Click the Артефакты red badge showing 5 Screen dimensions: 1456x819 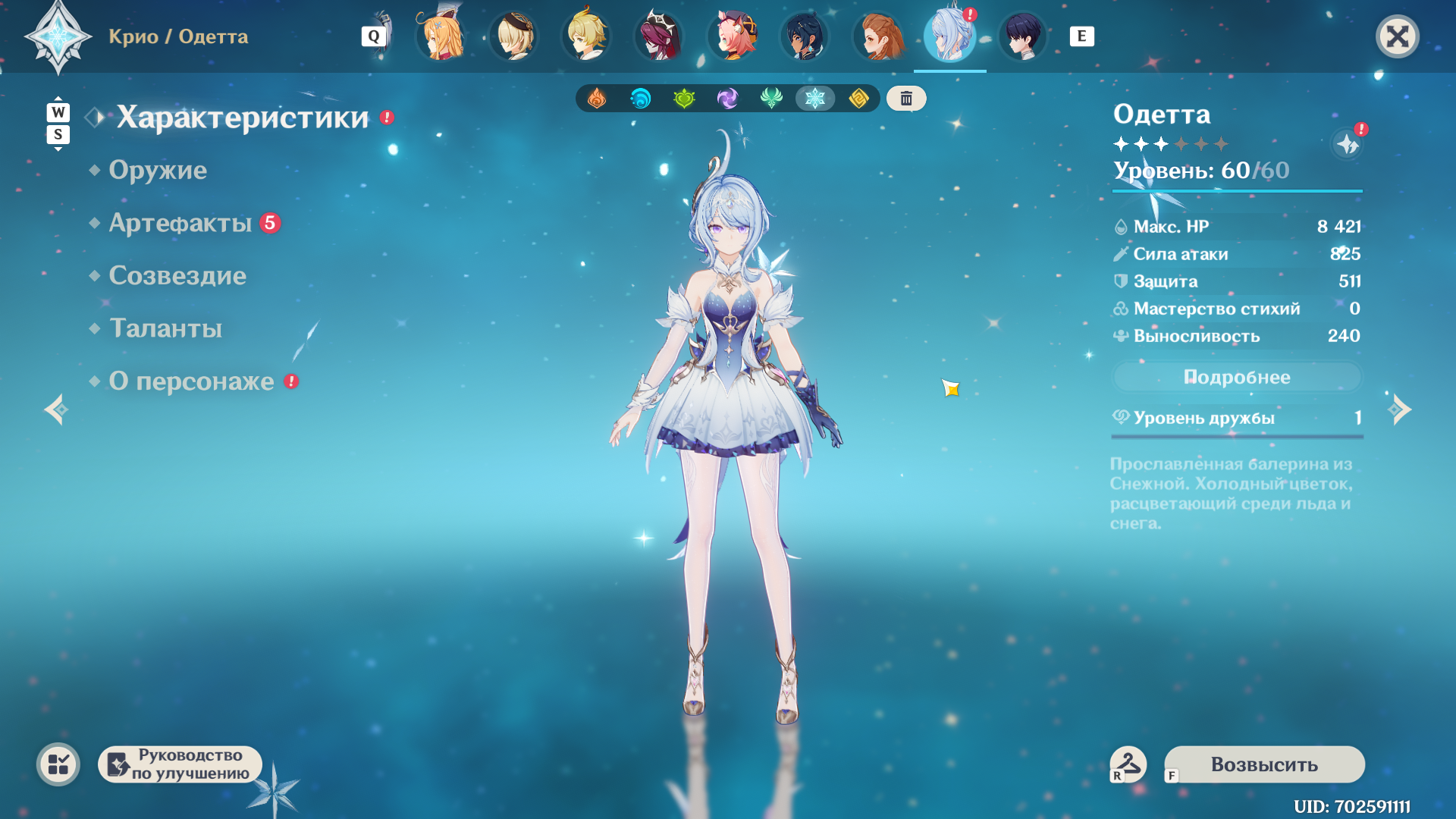tap(270, 223)
